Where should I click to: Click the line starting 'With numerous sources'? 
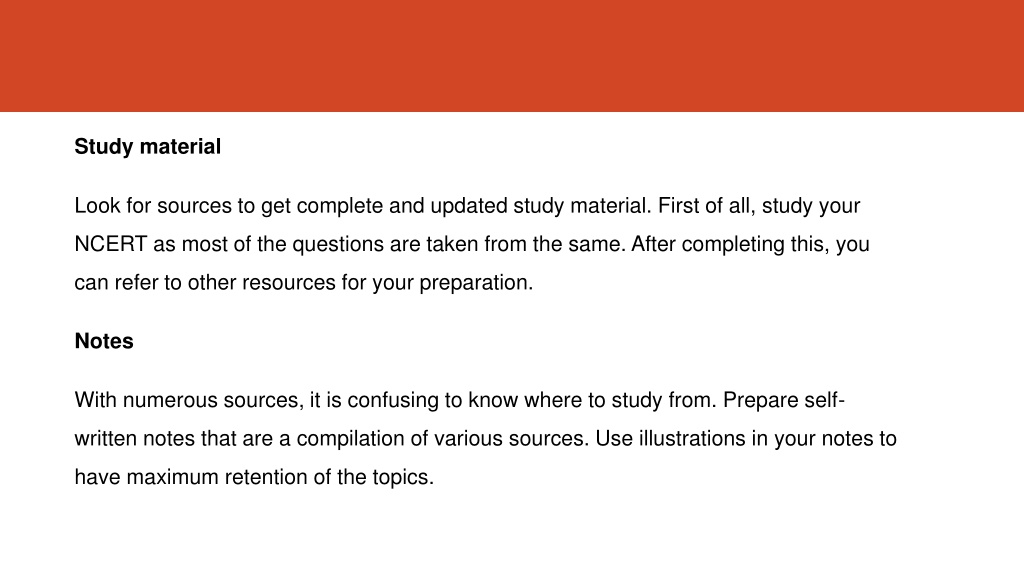tap(460, 400)
